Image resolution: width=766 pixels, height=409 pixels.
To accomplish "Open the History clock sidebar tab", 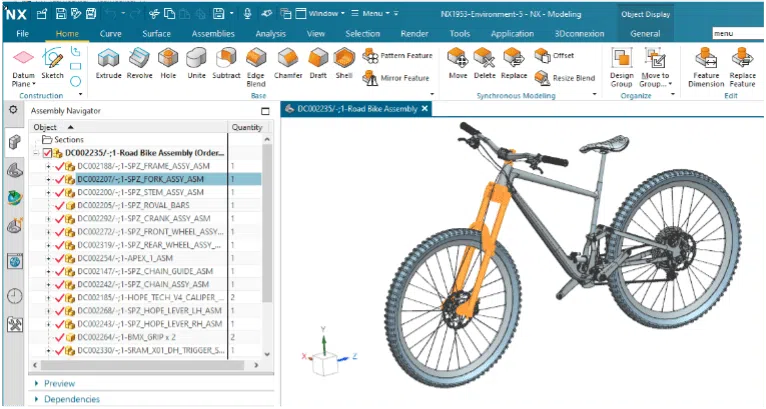I will point(15,296).
